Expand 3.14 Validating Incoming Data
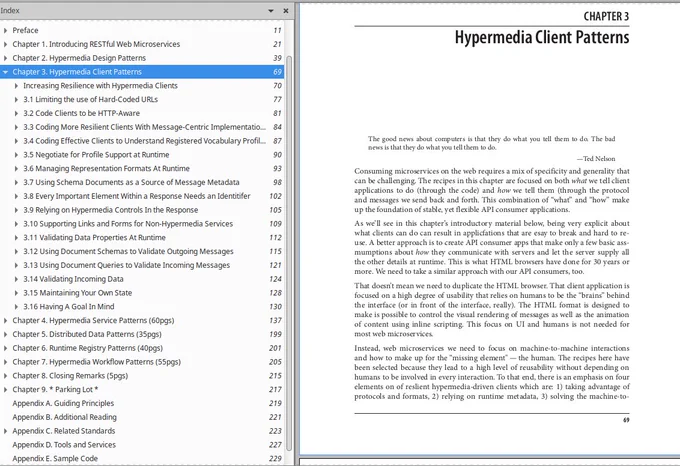Screen dimensions: 680x466 pyautogui.click(x=16, y=279)
